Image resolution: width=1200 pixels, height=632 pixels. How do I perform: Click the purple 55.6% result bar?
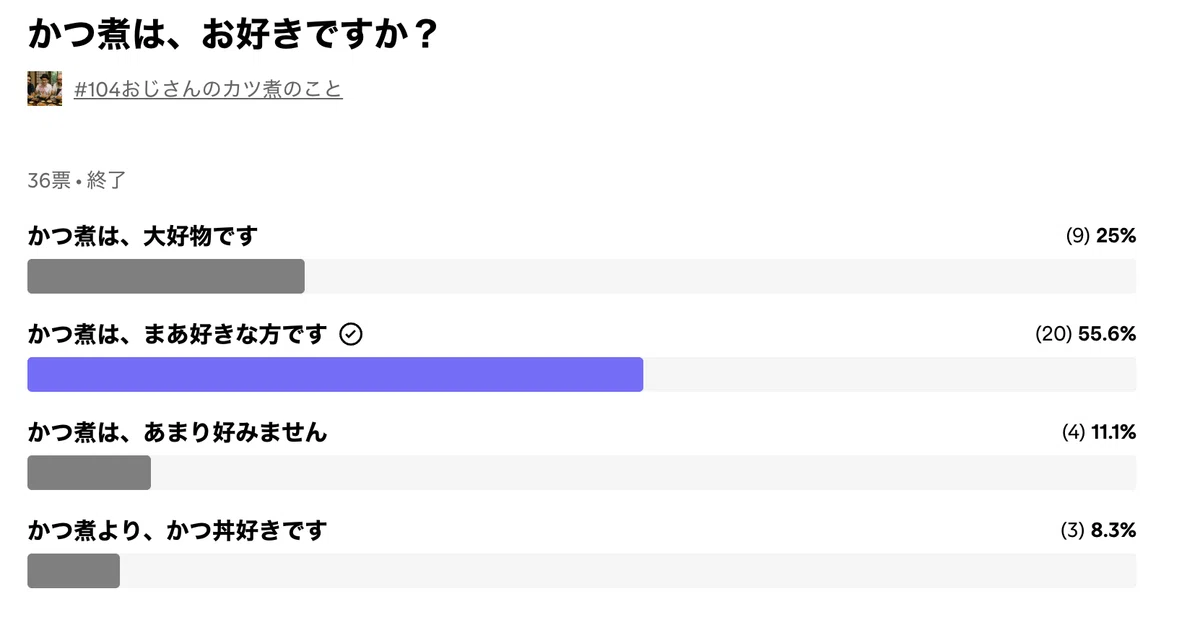pyautogui.click(x=335, y=374)
